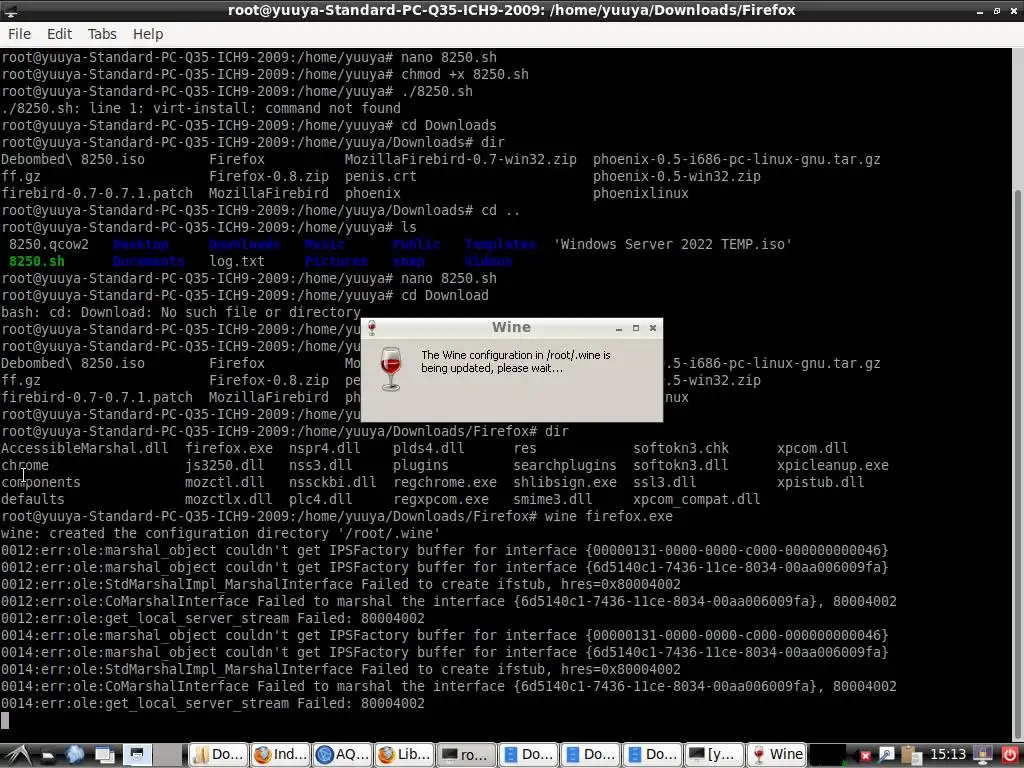Click the Wine dialog title bar icon
1024x768 pixels.
[x=372, y=328]
